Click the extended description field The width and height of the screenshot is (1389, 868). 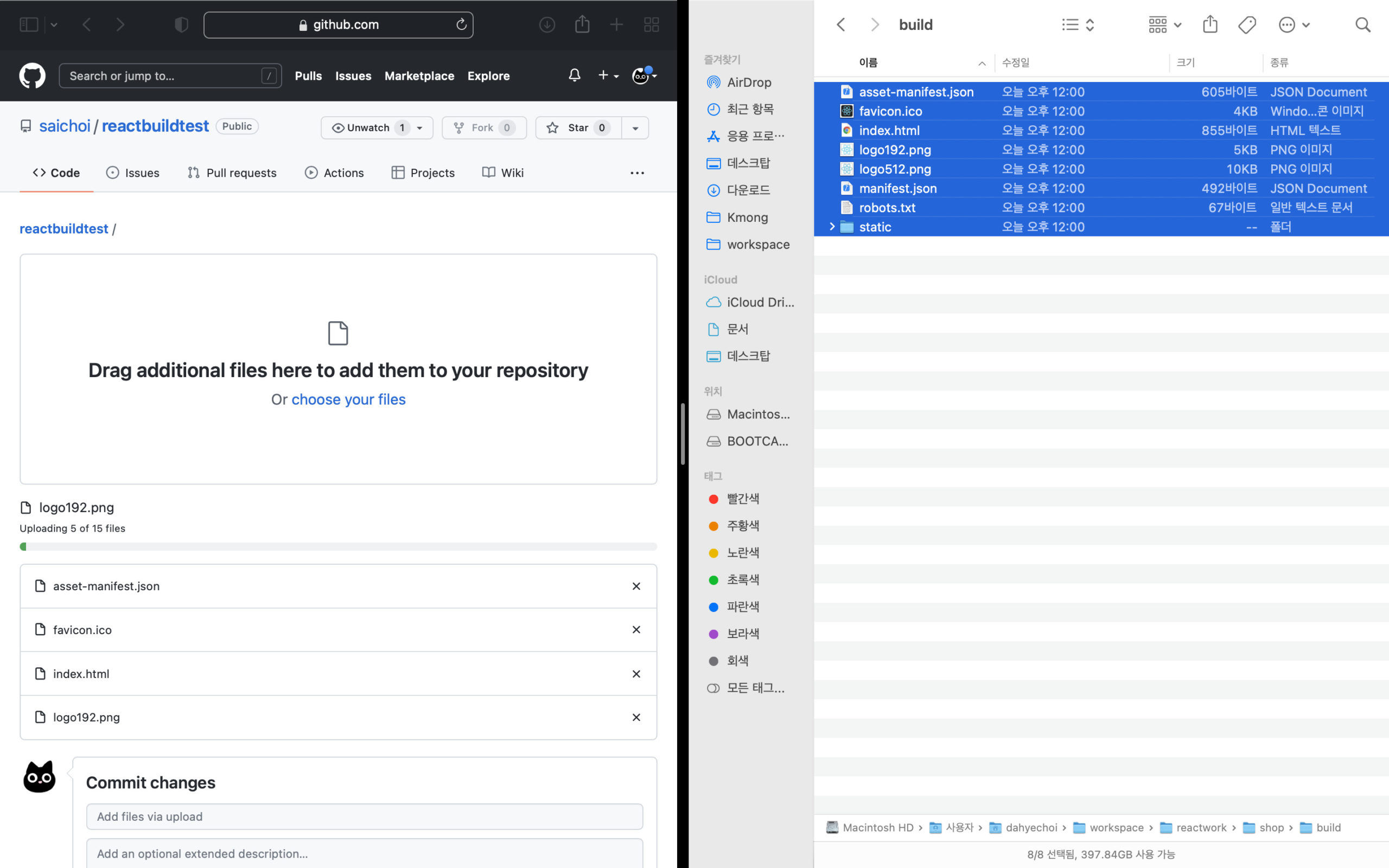point(365,854)
